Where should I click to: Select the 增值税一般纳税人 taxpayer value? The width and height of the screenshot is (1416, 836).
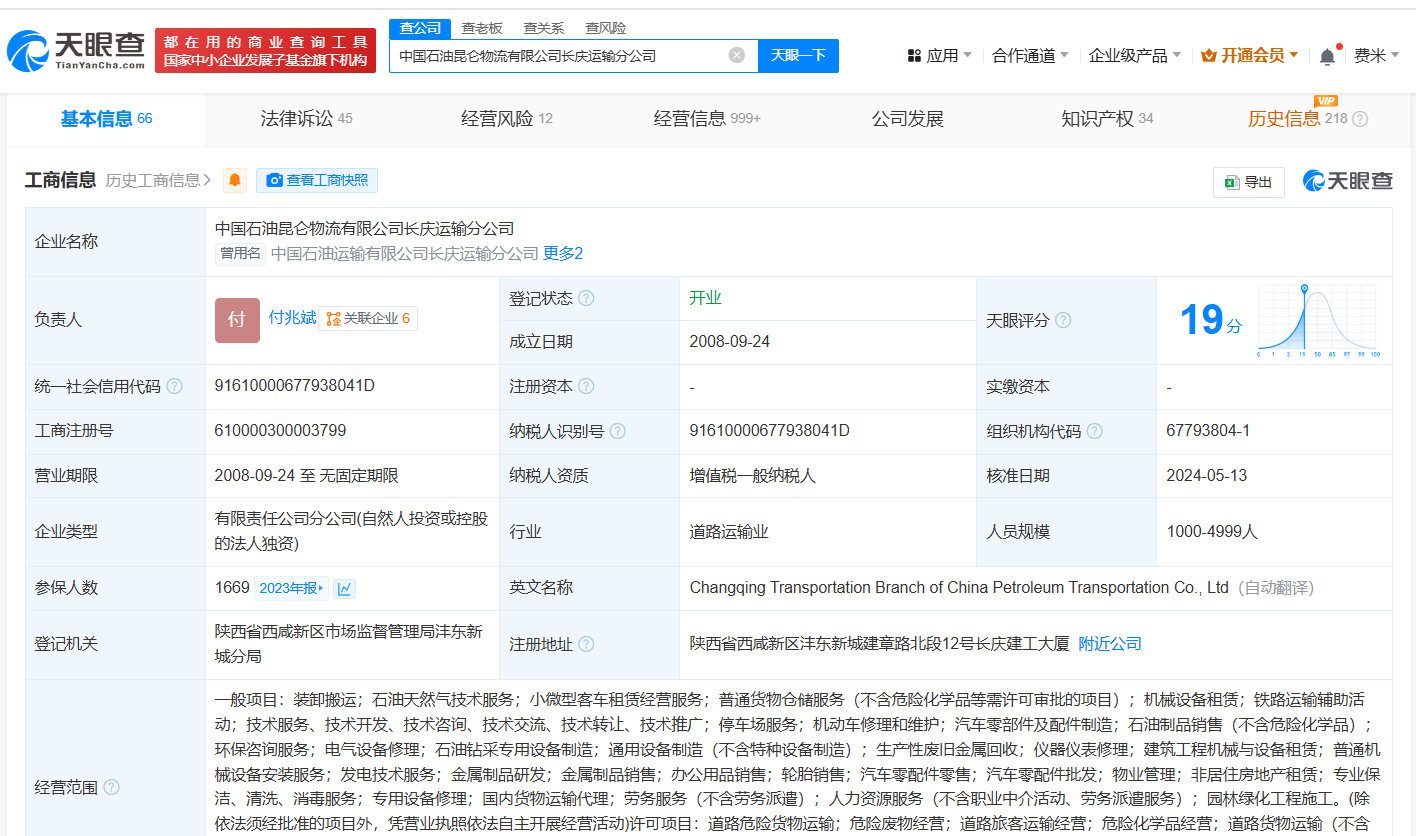(x=753, y=476)
